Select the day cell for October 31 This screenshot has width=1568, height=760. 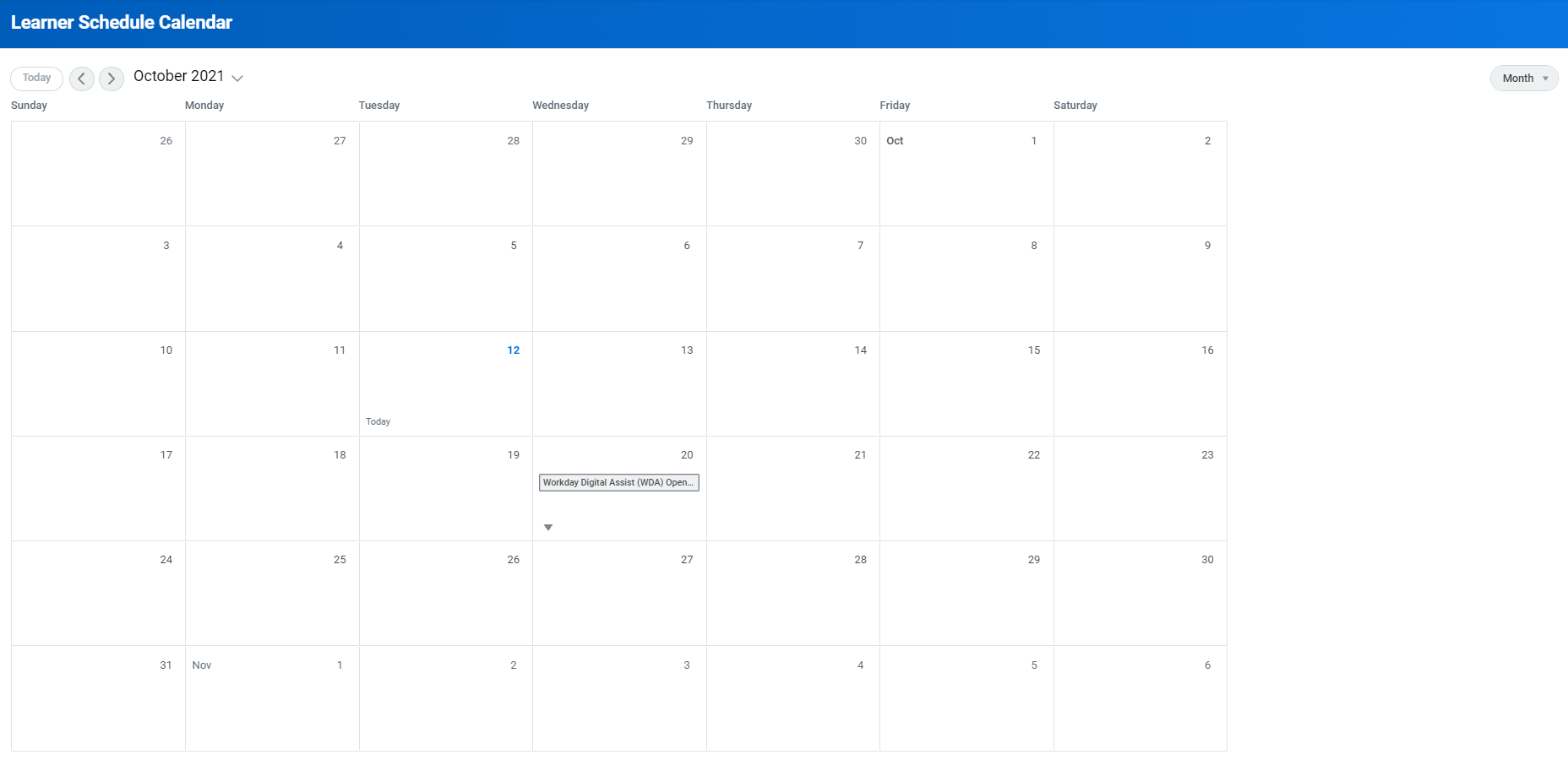point(98,698)
